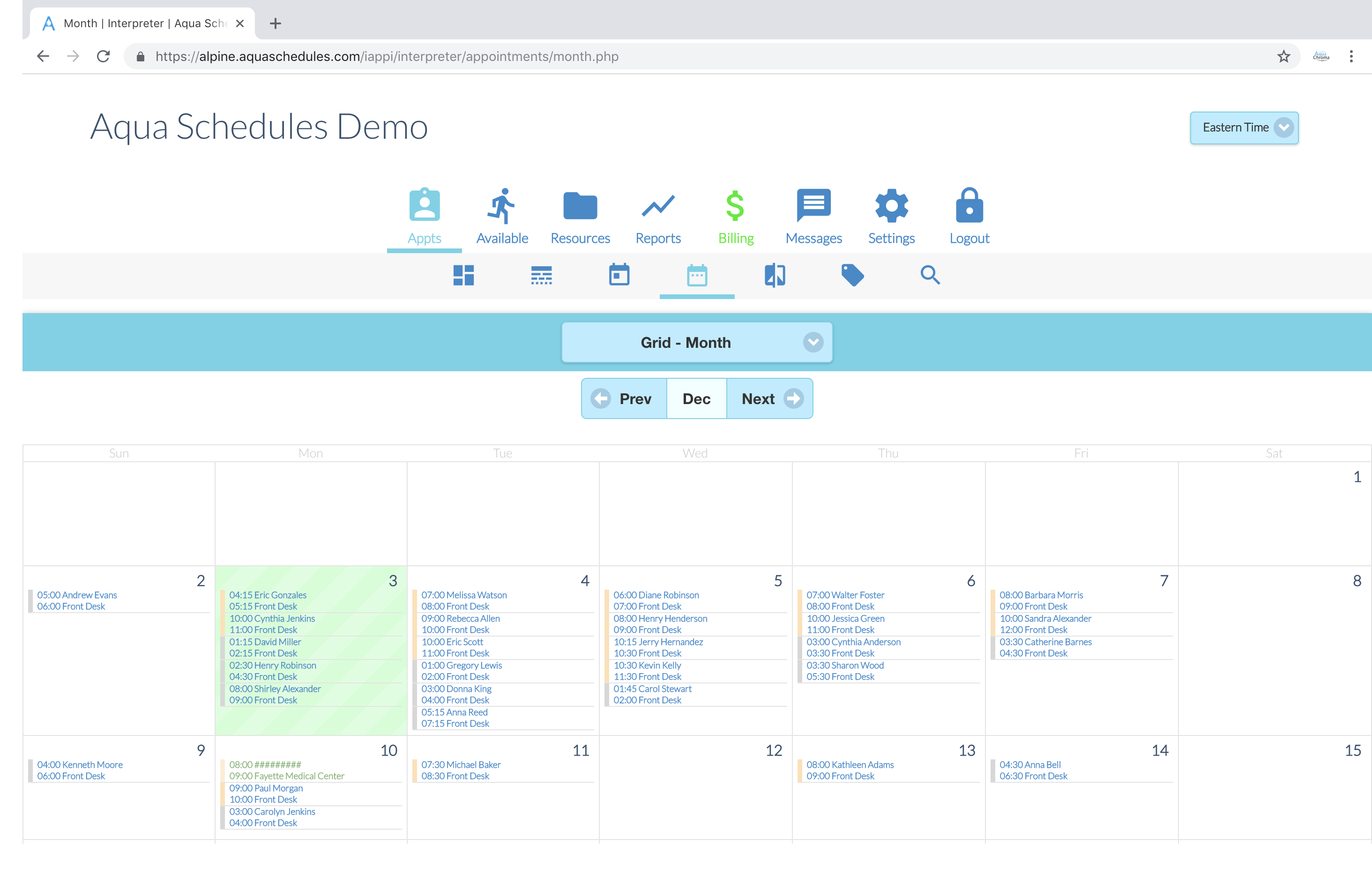Click the Logout lock icon
The width and height of the screenshot is (1372, 870).
pos(969,205)
